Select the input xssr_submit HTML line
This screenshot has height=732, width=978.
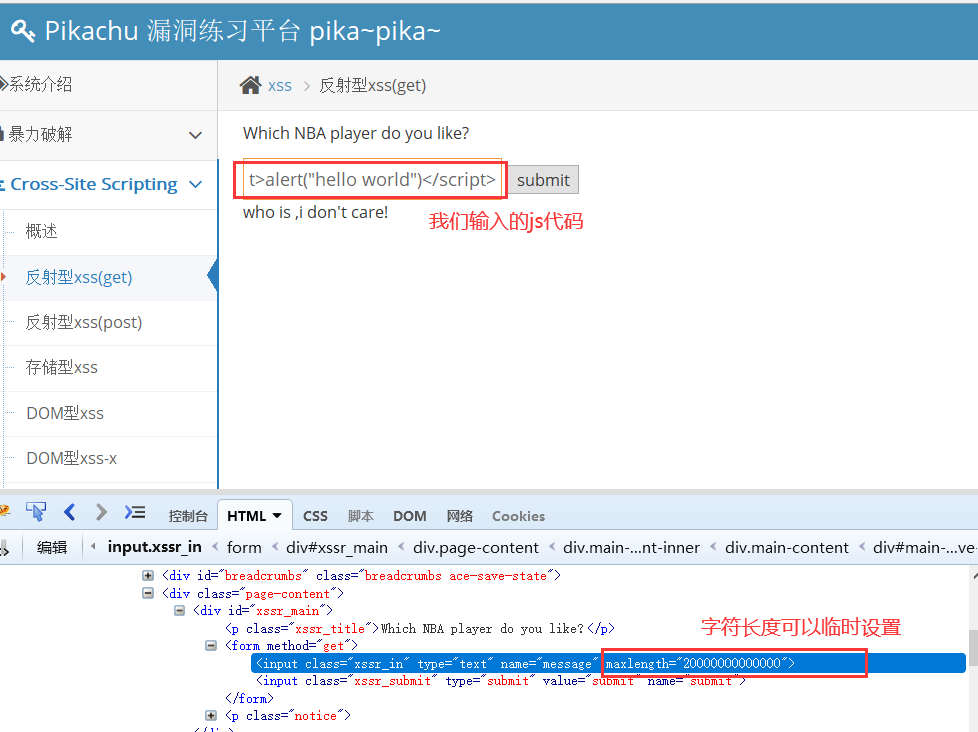tap(501, 681)
